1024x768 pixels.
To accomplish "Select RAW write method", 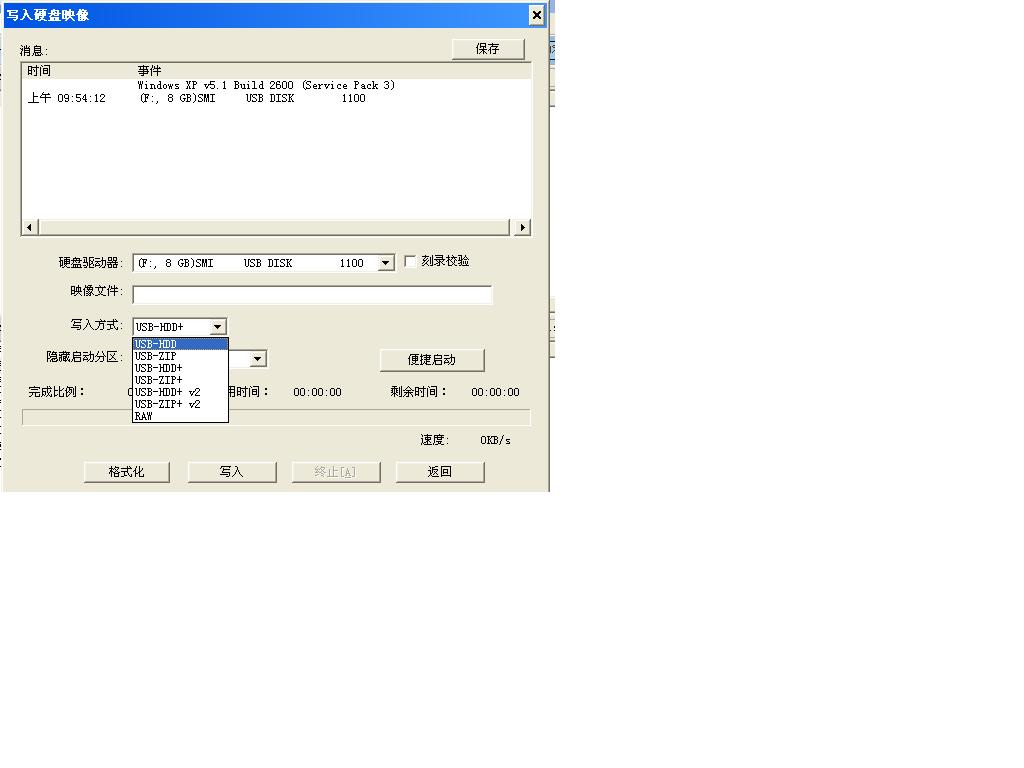I will [x=180, y=416].
